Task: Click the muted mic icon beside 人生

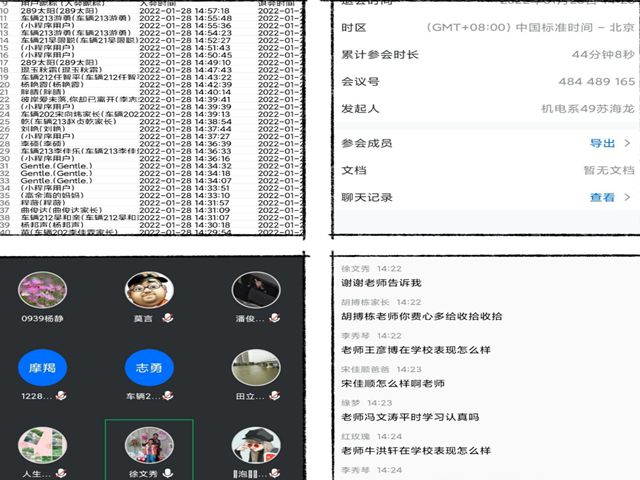Action: 63,473
